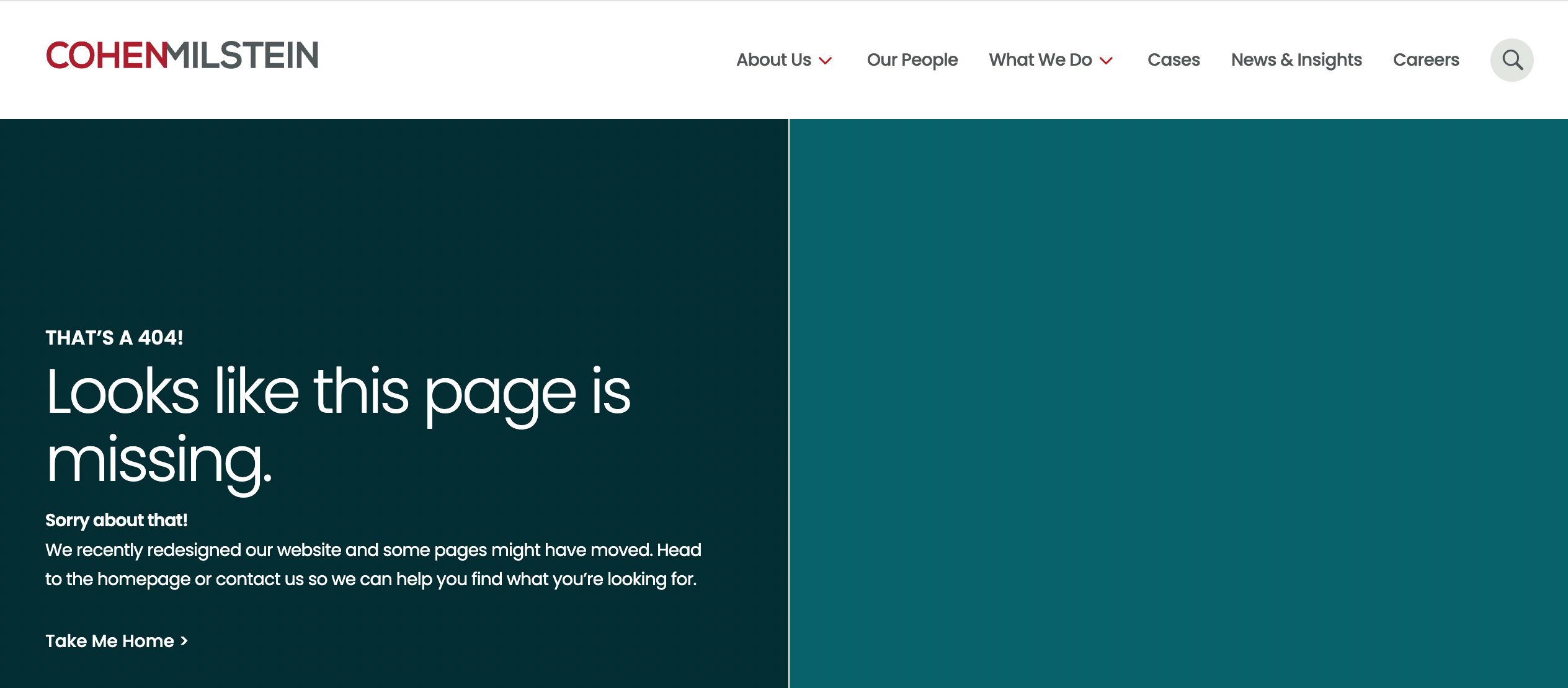Open News & Insights navigation link
Screen dimensions: 1568x688
pos(1296,60)
